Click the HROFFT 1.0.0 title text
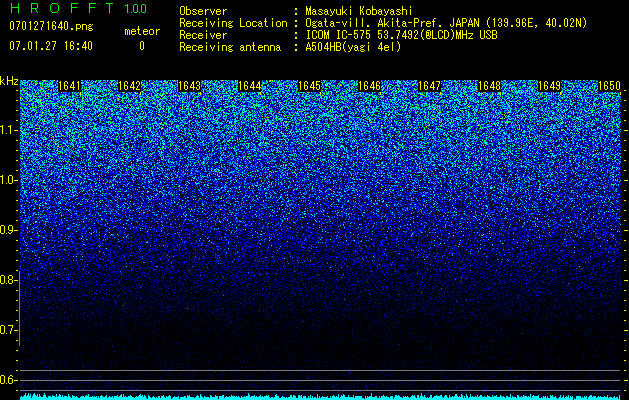The width and height of the screenshot is (629, 400). (x=78, y=8)
